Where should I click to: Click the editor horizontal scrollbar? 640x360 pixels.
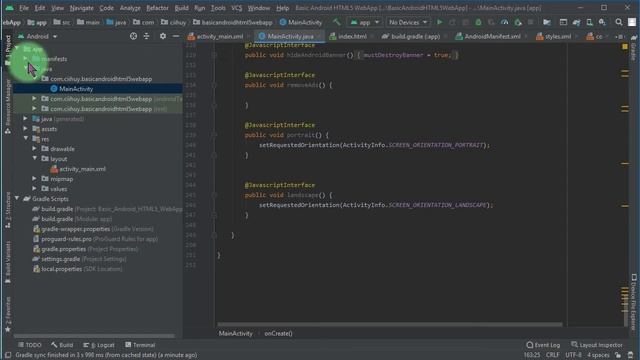point(390,325)
